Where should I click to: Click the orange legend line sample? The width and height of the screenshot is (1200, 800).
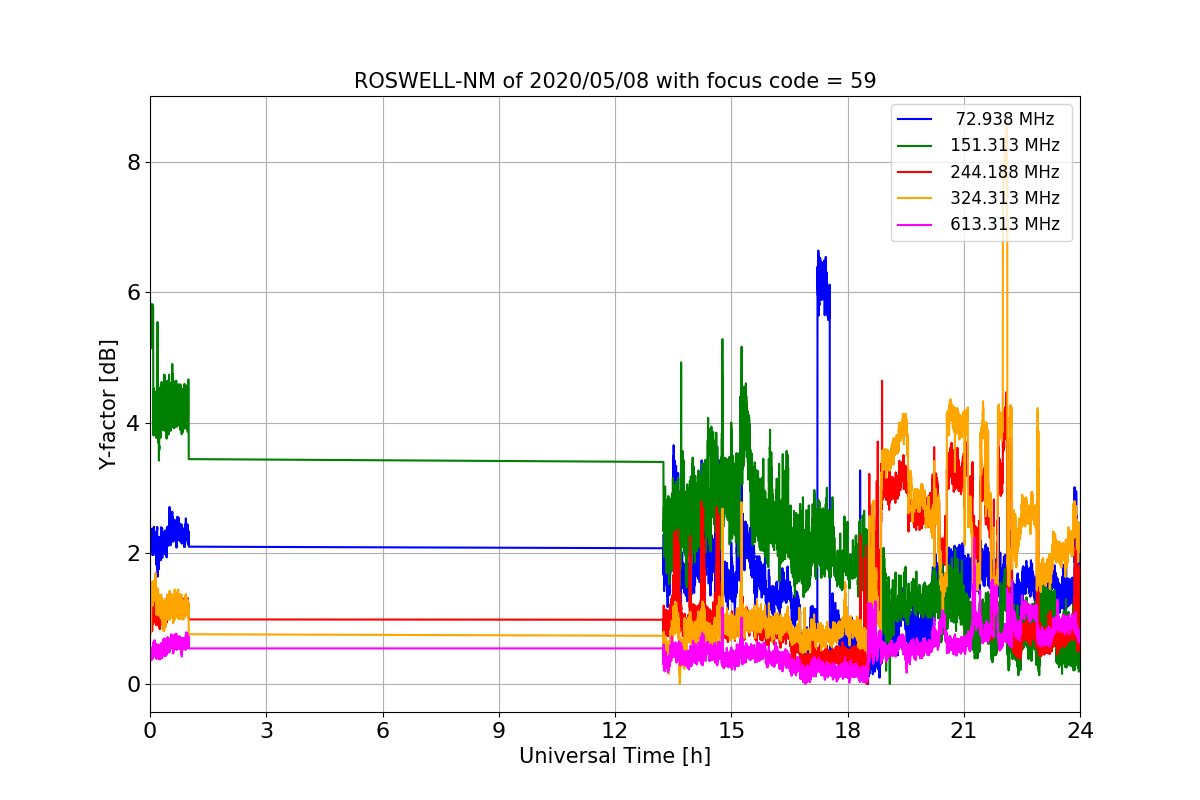915,198
